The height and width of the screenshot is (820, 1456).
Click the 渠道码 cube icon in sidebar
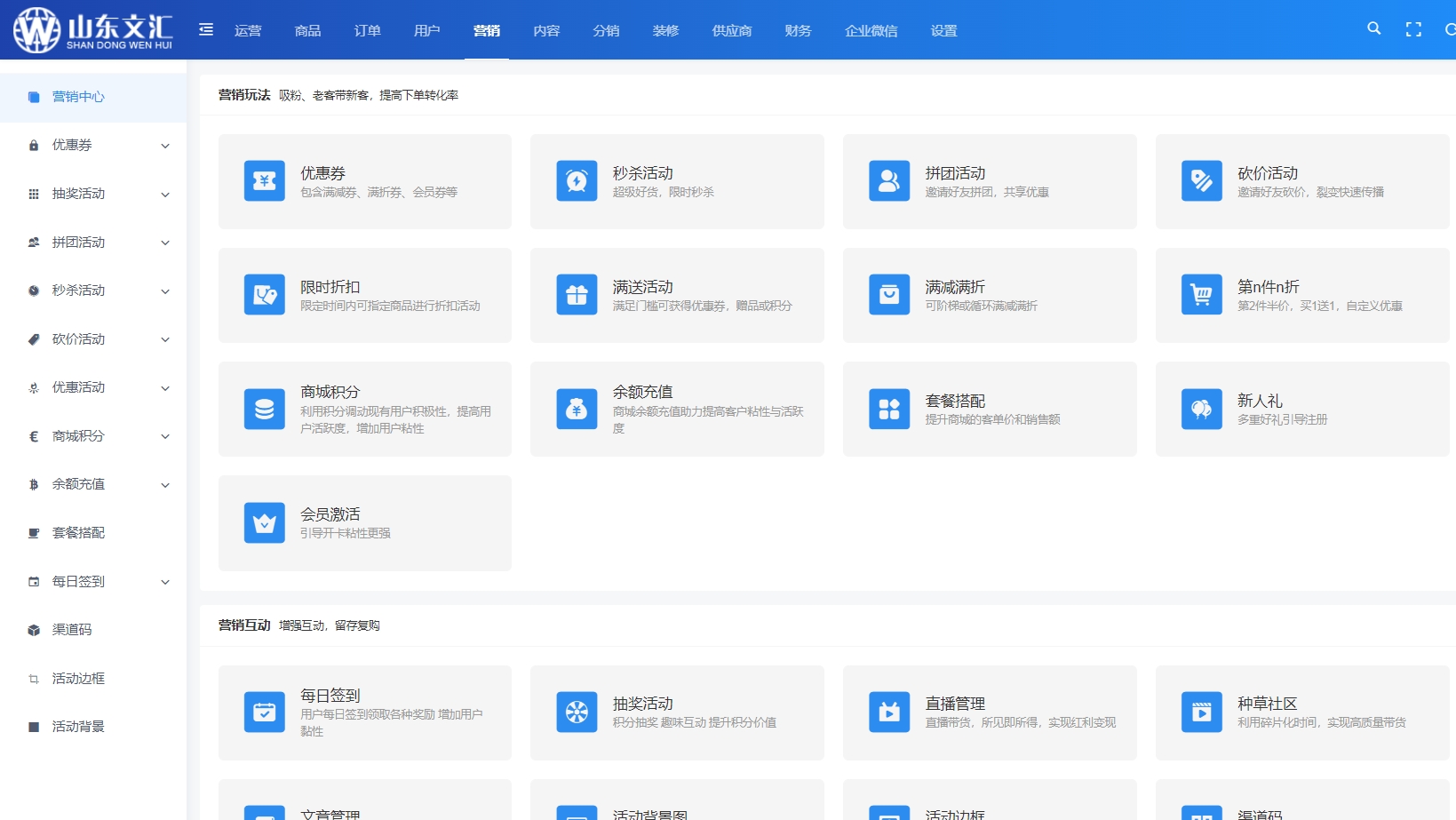[34, 630]
